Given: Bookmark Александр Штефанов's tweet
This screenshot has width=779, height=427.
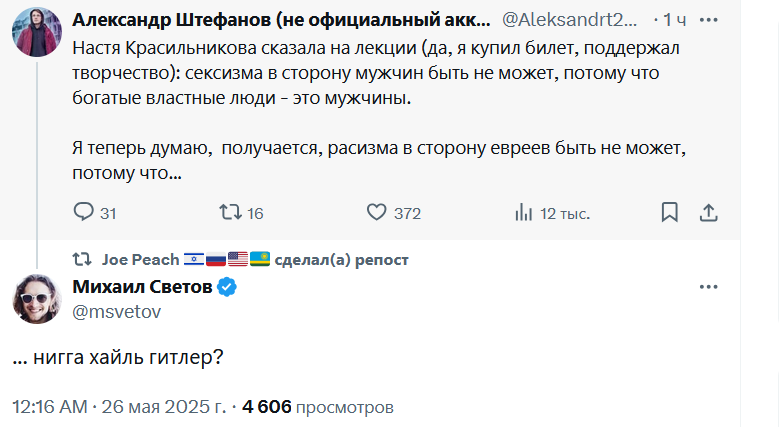Looking at the screenshot, I should pos(669,212).
